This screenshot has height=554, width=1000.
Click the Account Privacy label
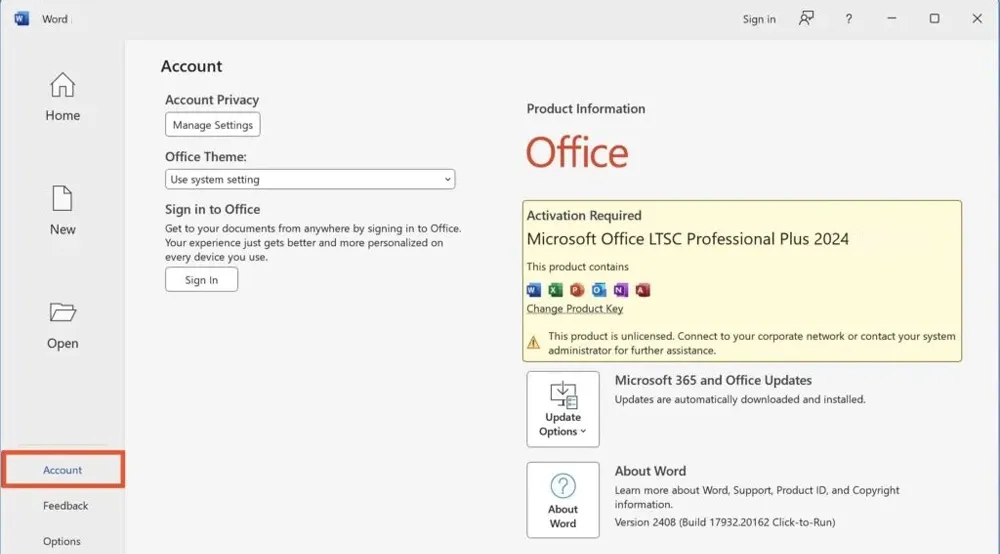[x=212, y=100]
